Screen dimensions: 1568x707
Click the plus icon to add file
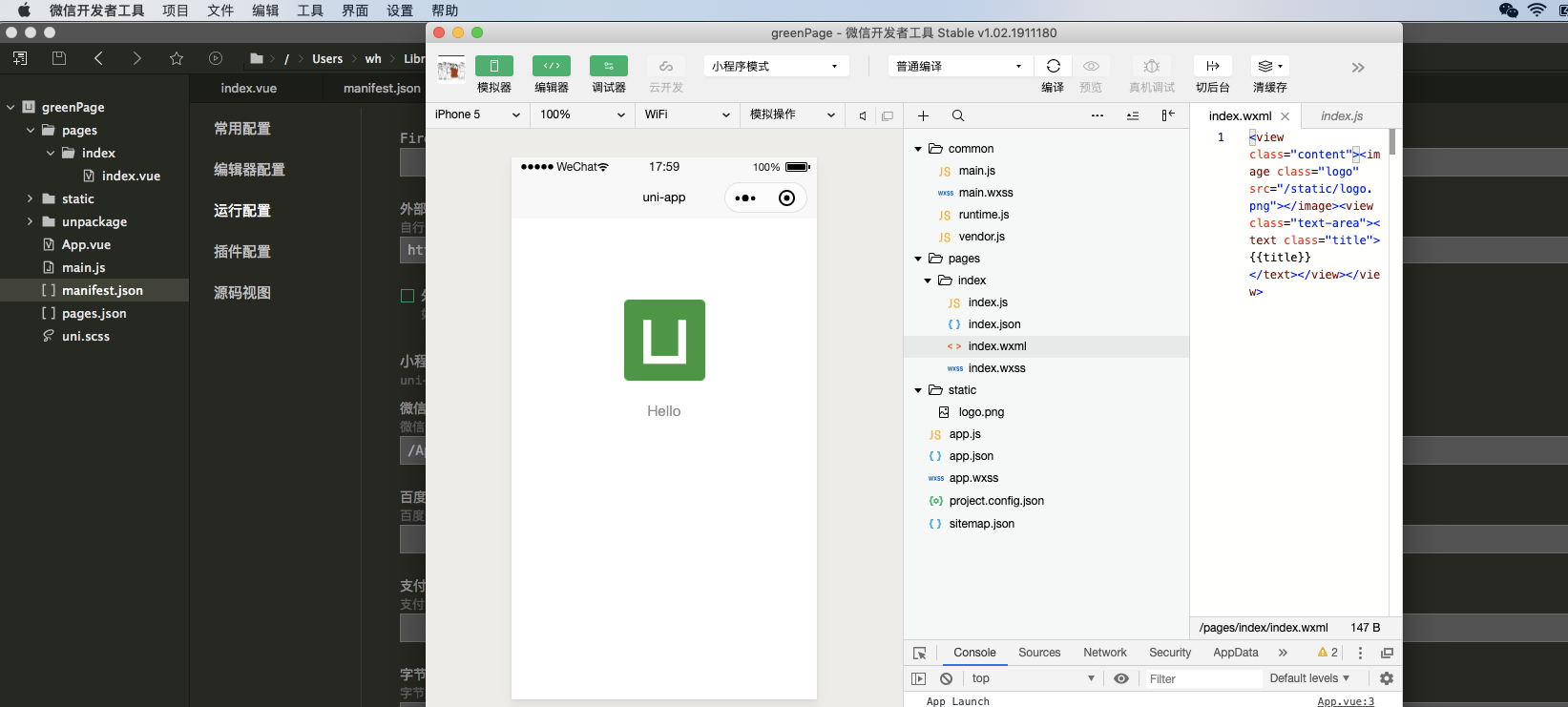923,115
